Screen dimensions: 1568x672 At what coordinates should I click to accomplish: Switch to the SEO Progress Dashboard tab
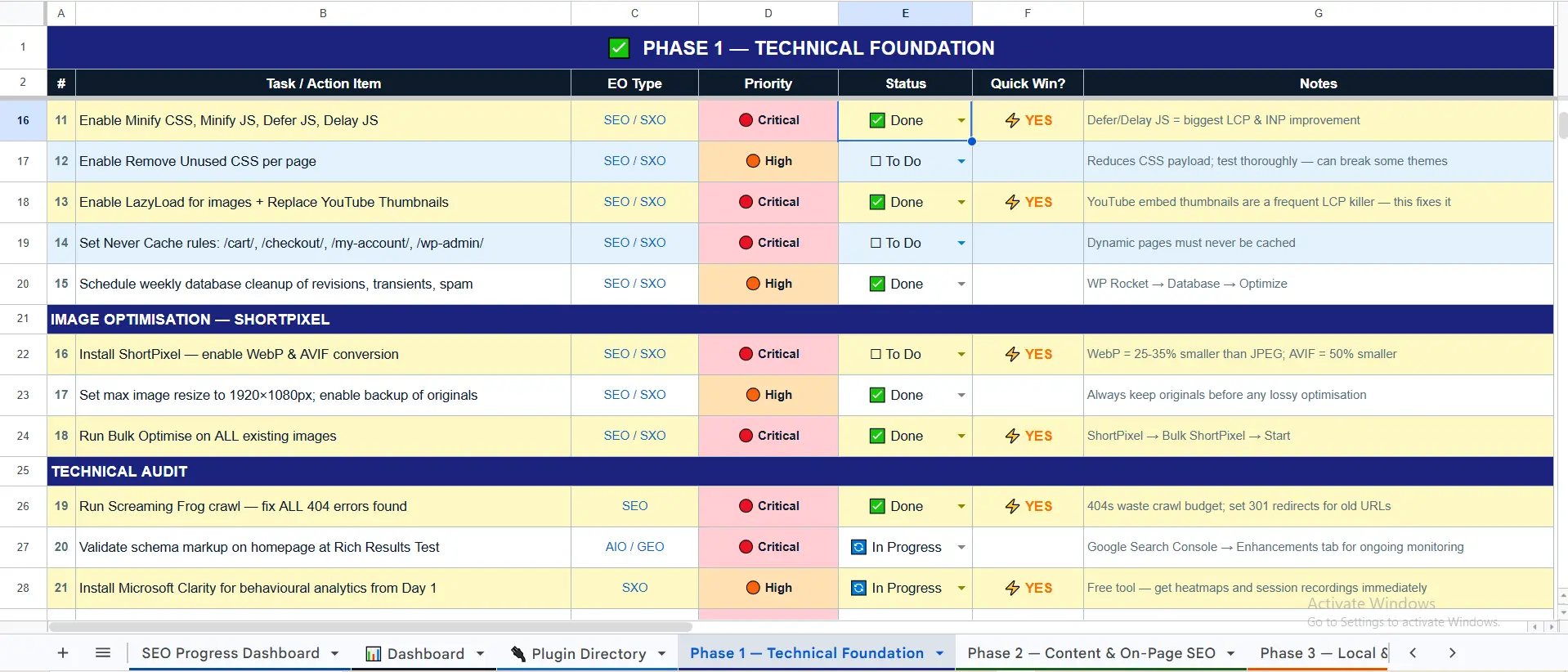tap(231, 652)
